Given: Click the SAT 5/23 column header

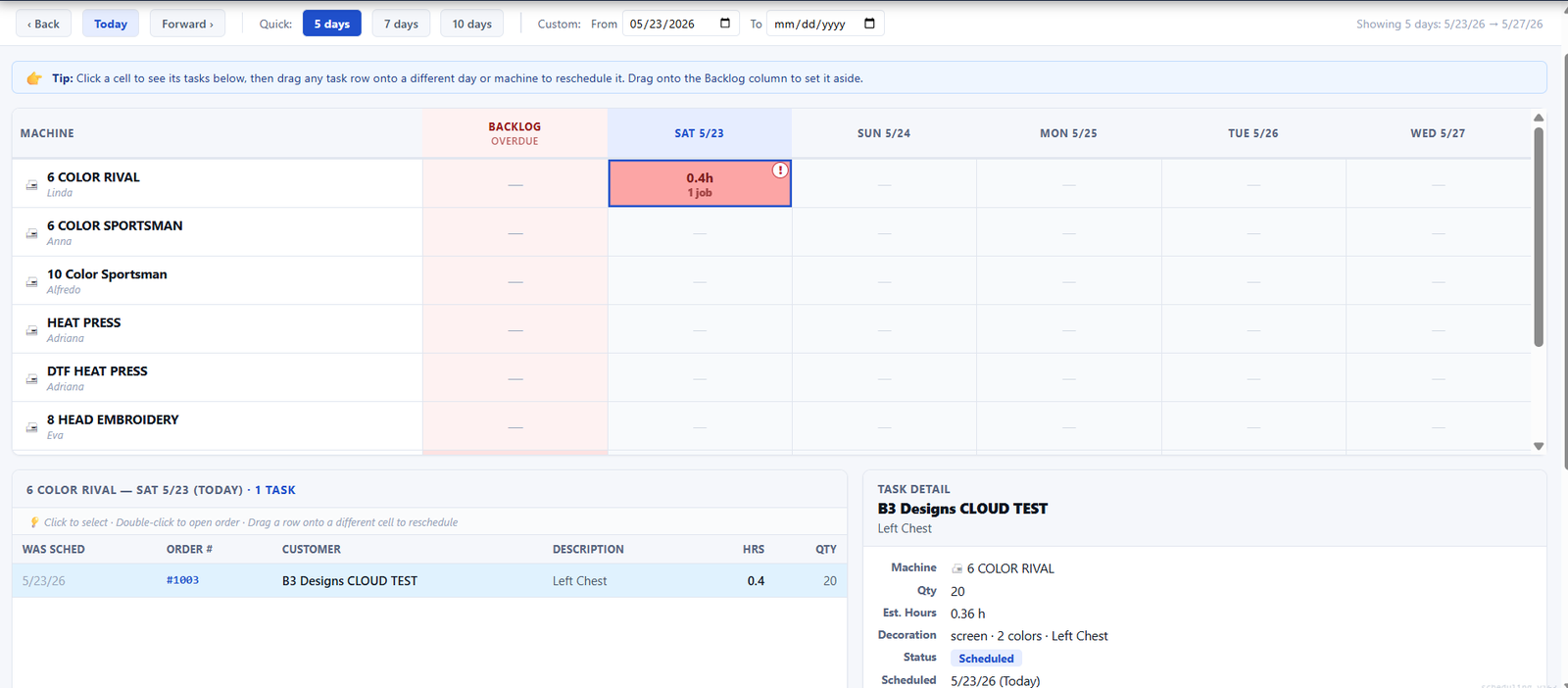Looking at the screenshot, I should click(699, 133).
